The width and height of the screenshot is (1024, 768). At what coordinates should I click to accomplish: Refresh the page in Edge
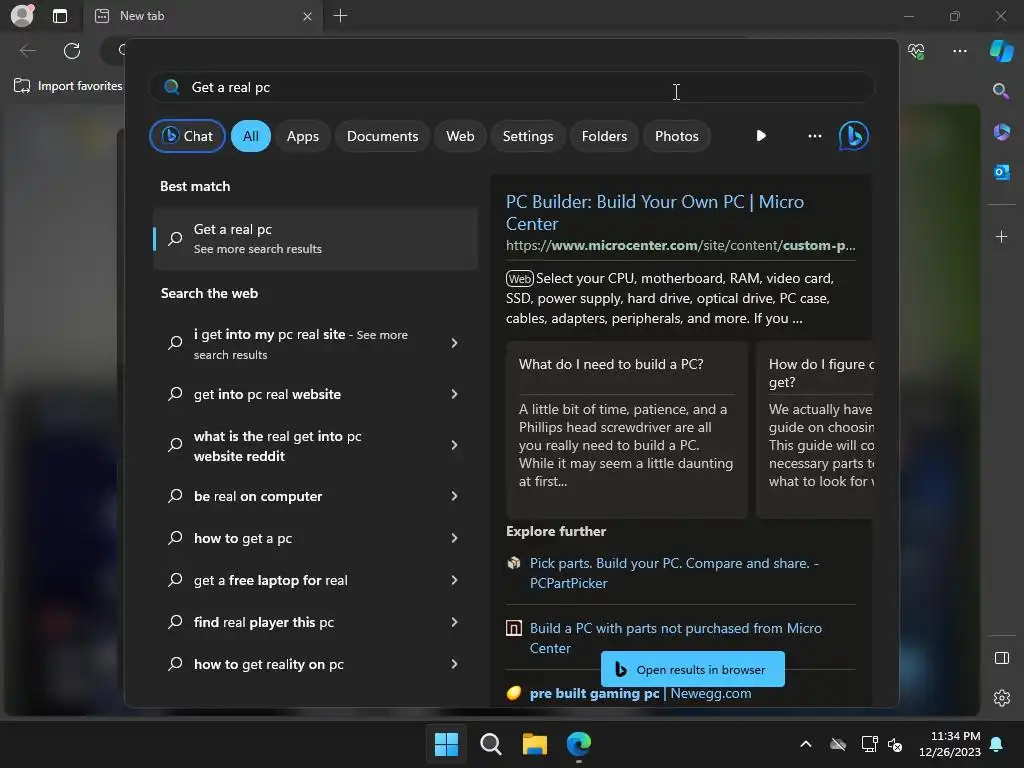click(x=72, y=51)
